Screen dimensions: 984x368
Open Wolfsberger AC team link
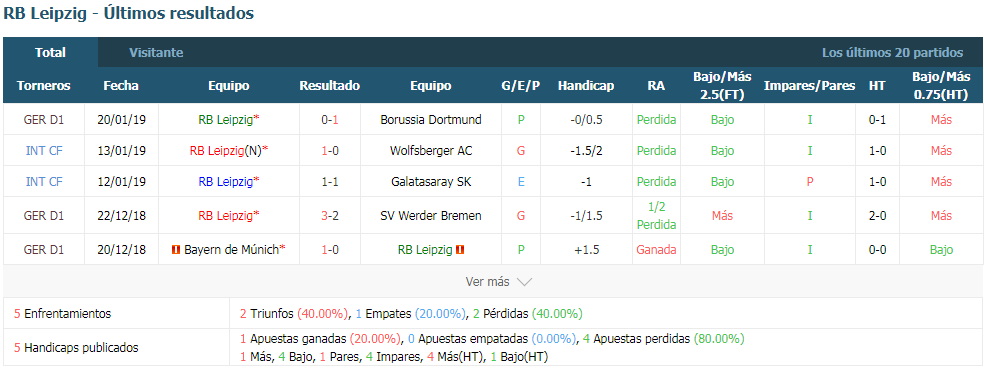coord(431,151)
